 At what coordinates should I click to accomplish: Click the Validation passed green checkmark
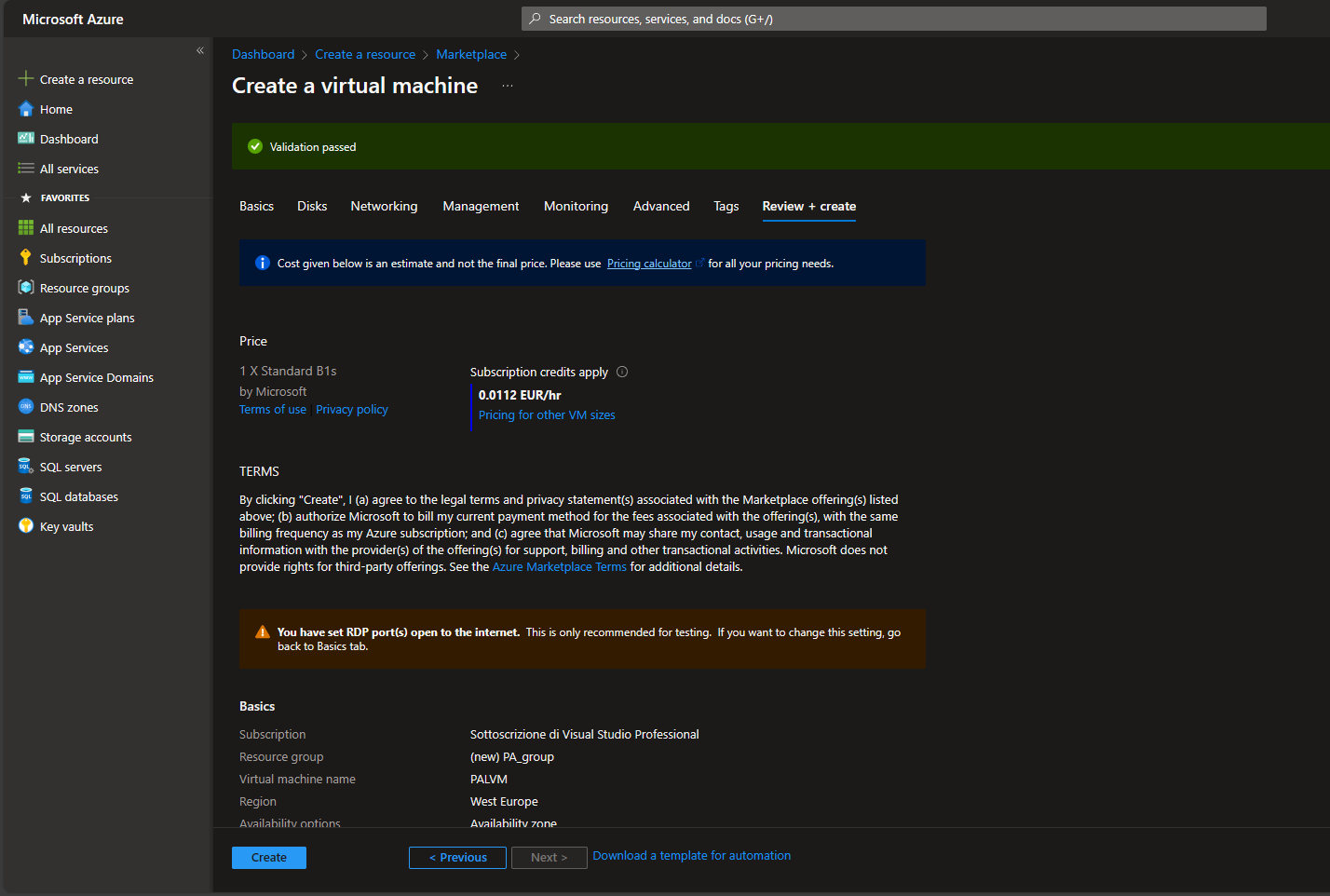(x=255, y=146)
